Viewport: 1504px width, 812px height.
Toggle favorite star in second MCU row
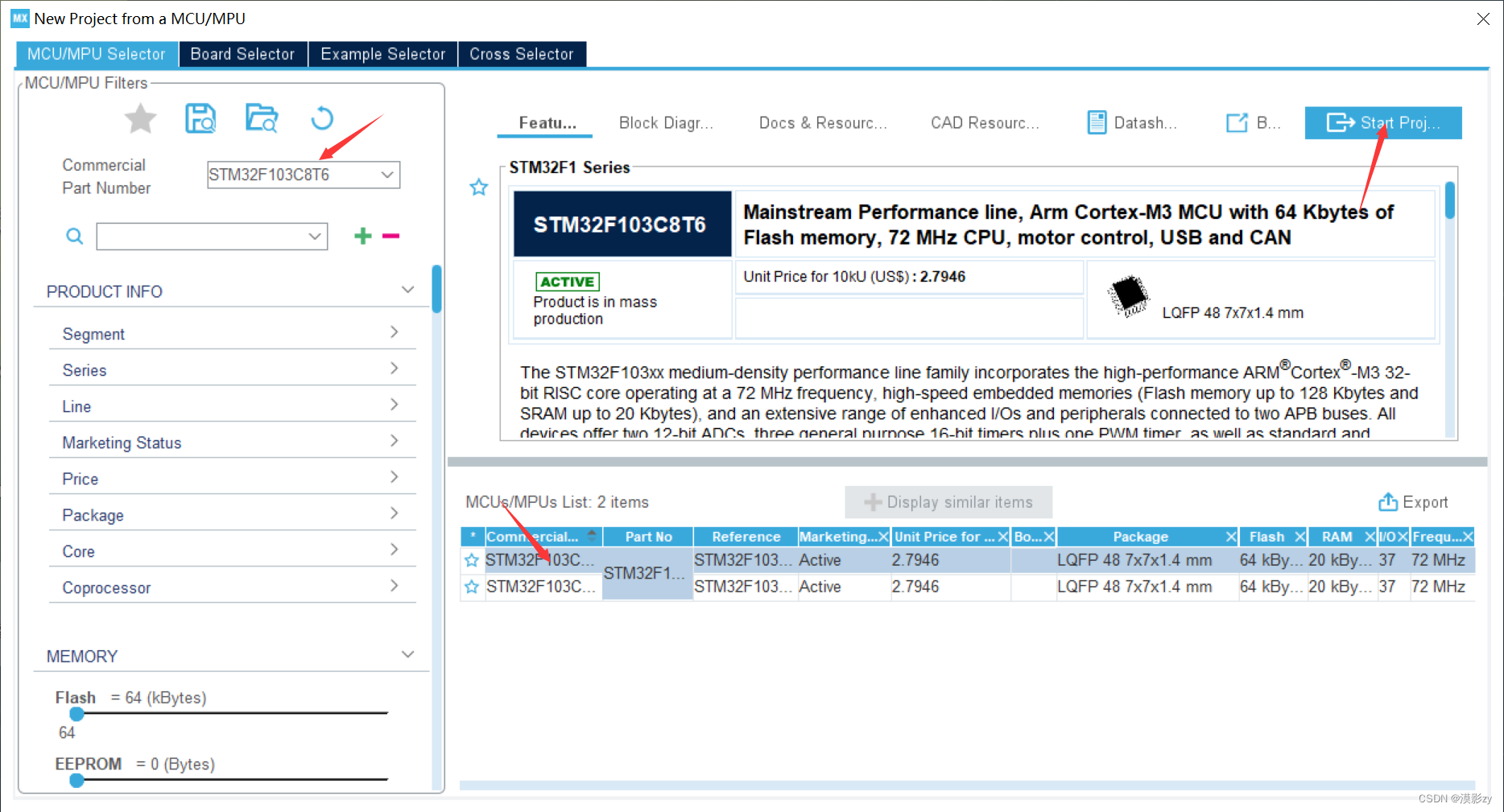click(472, 587)
